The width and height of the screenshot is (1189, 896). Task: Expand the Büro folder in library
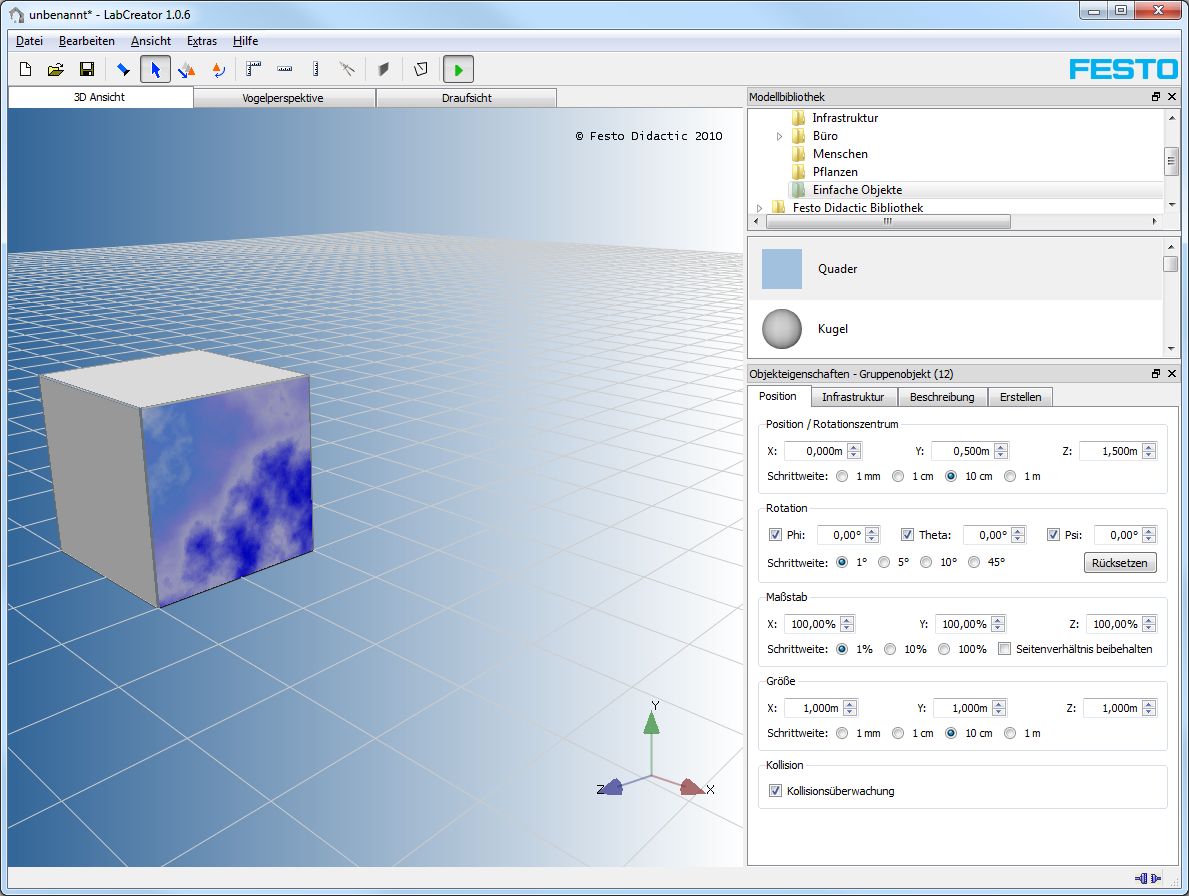tap(780, 136)
